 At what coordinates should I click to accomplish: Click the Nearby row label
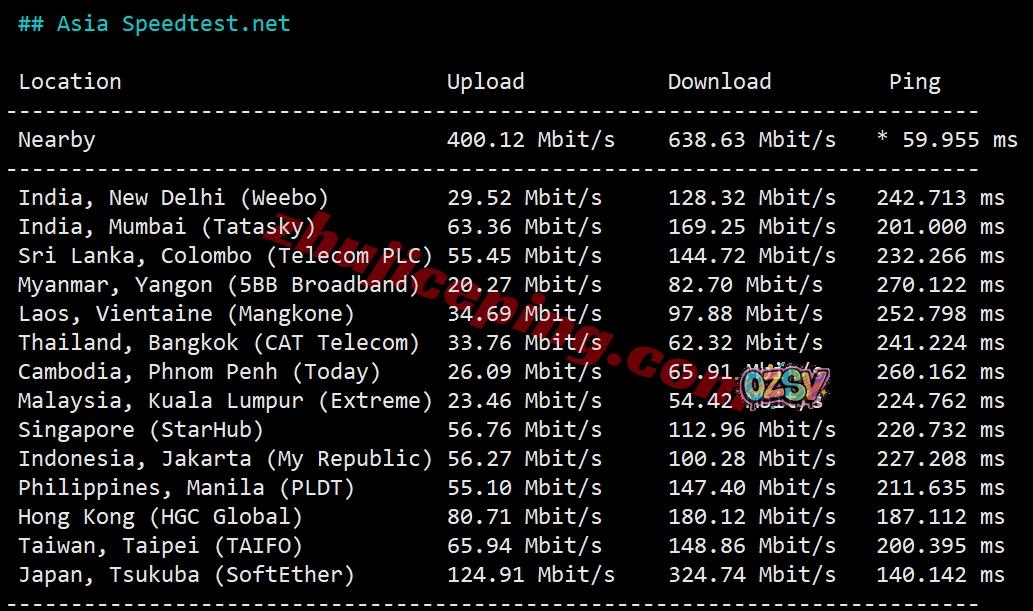coord(57,140)
